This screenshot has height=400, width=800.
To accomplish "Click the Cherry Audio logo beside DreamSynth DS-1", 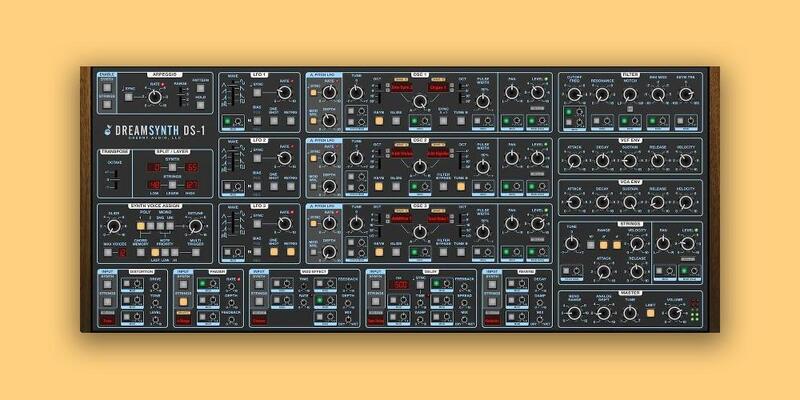I will (x=108, y=131).
